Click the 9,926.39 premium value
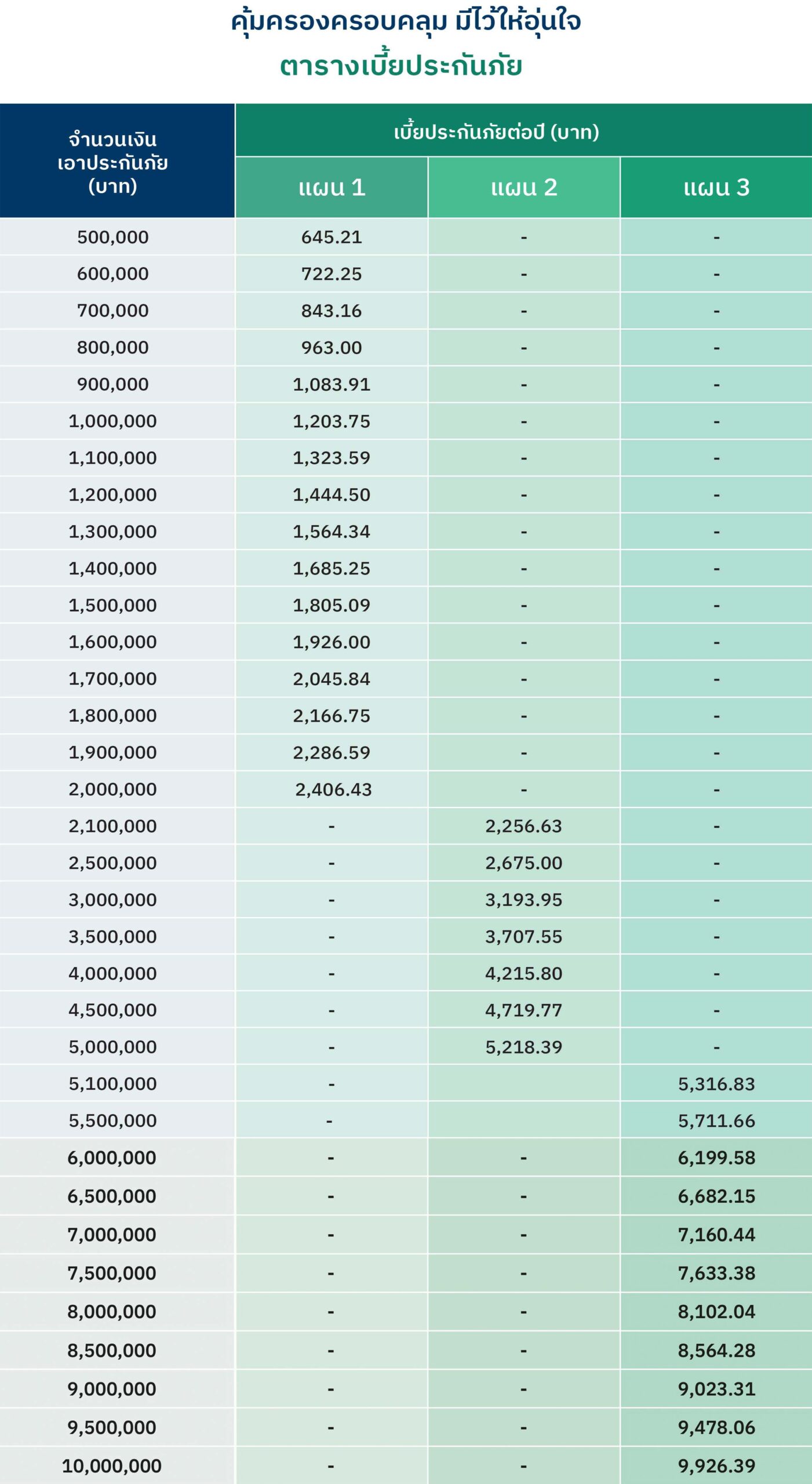Viewport: 812px width, 1484px height. [716, 1466]
